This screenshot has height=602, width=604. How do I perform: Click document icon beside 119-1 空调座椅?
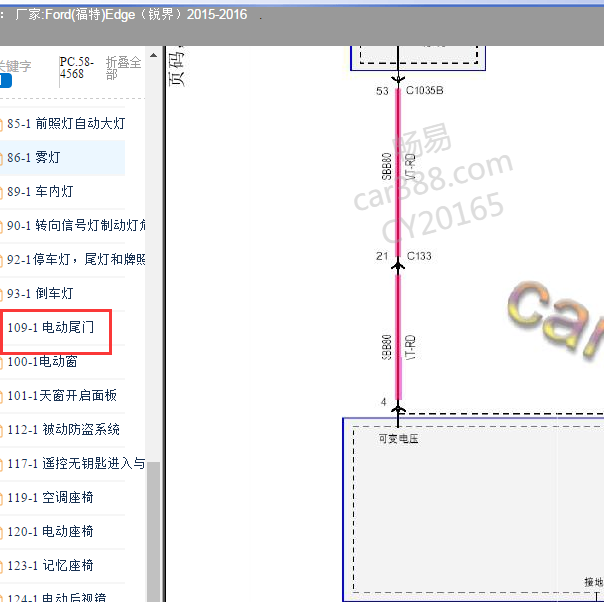[1, 498]
